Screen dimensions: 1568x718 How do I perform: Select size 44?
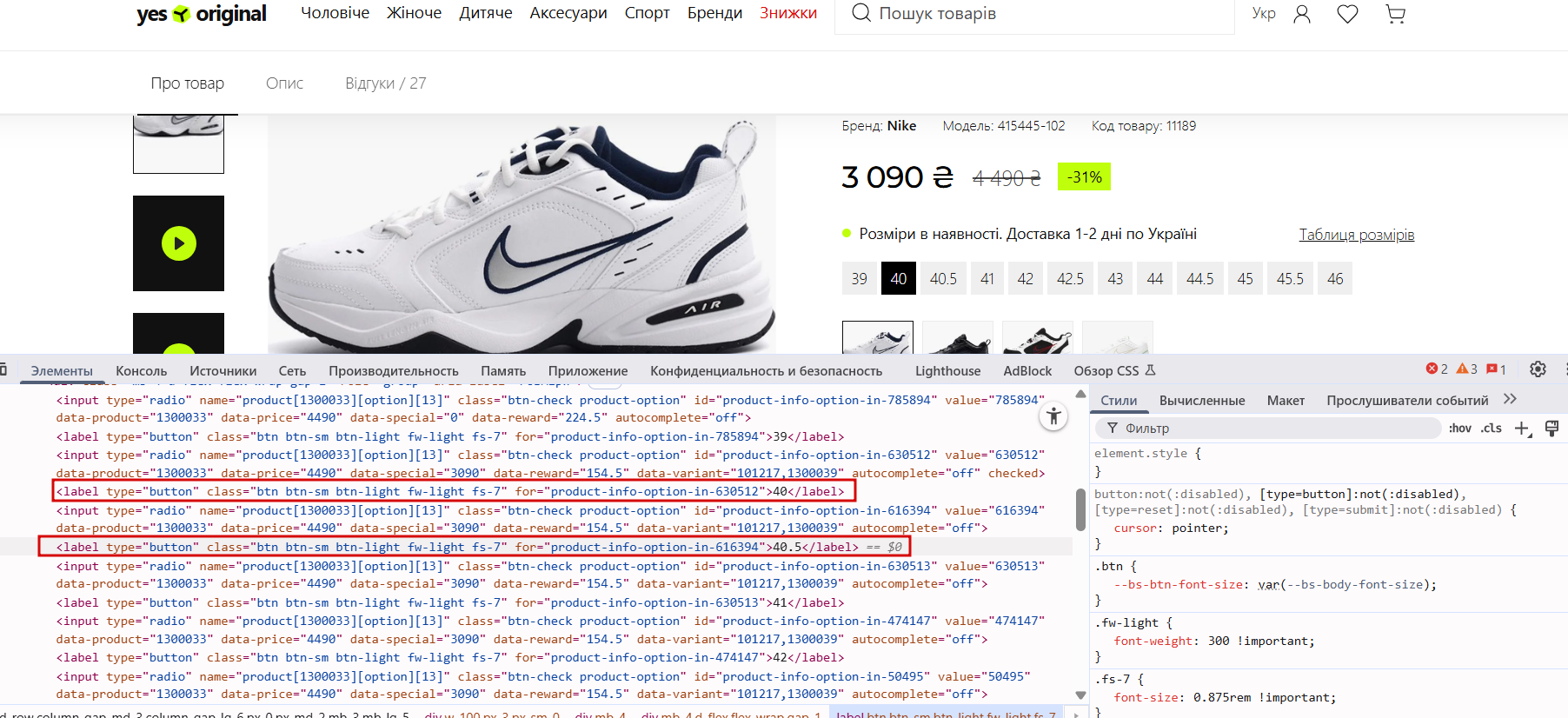coord(1154,279)
